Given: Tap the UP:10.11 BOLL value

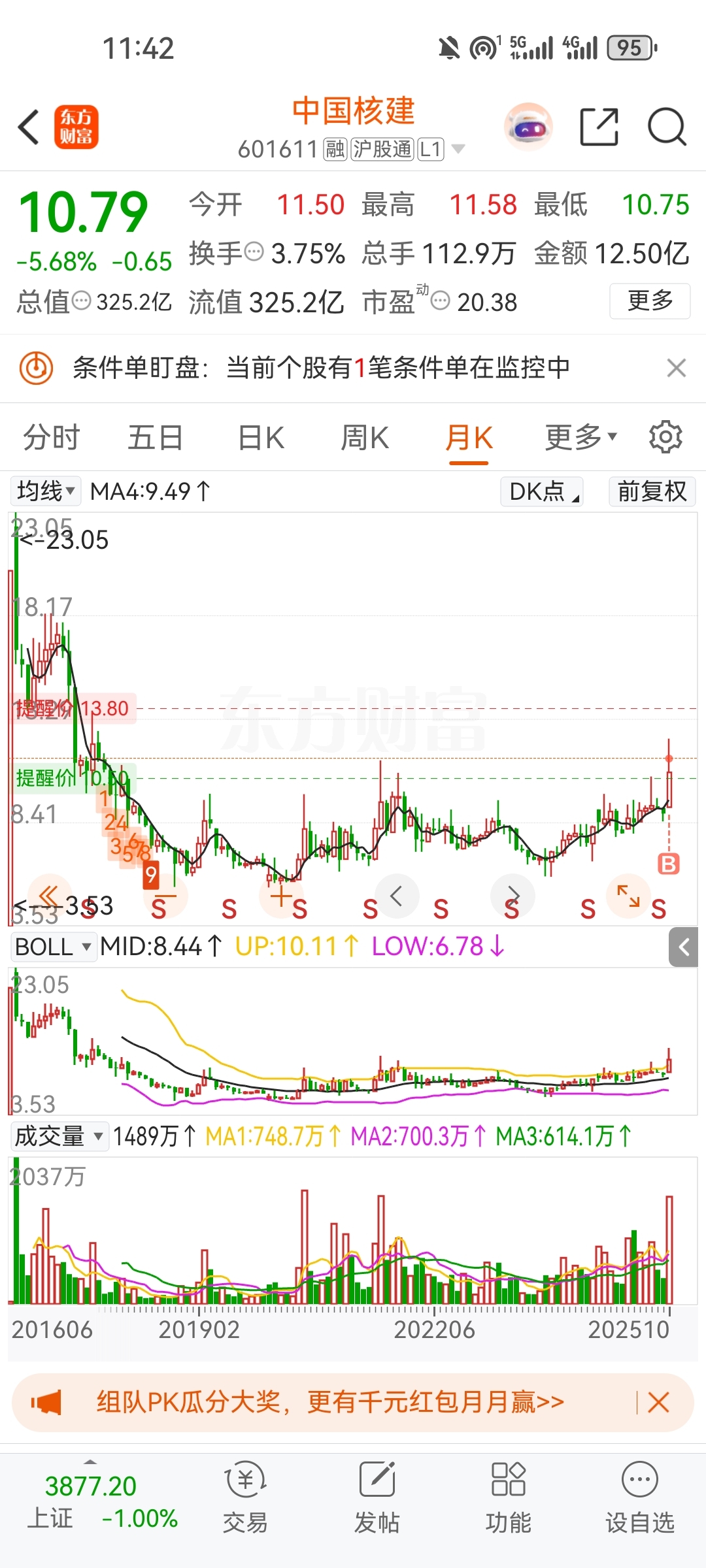Looking at the screenshot, I should pyautogui.click(x=297, y=947).
